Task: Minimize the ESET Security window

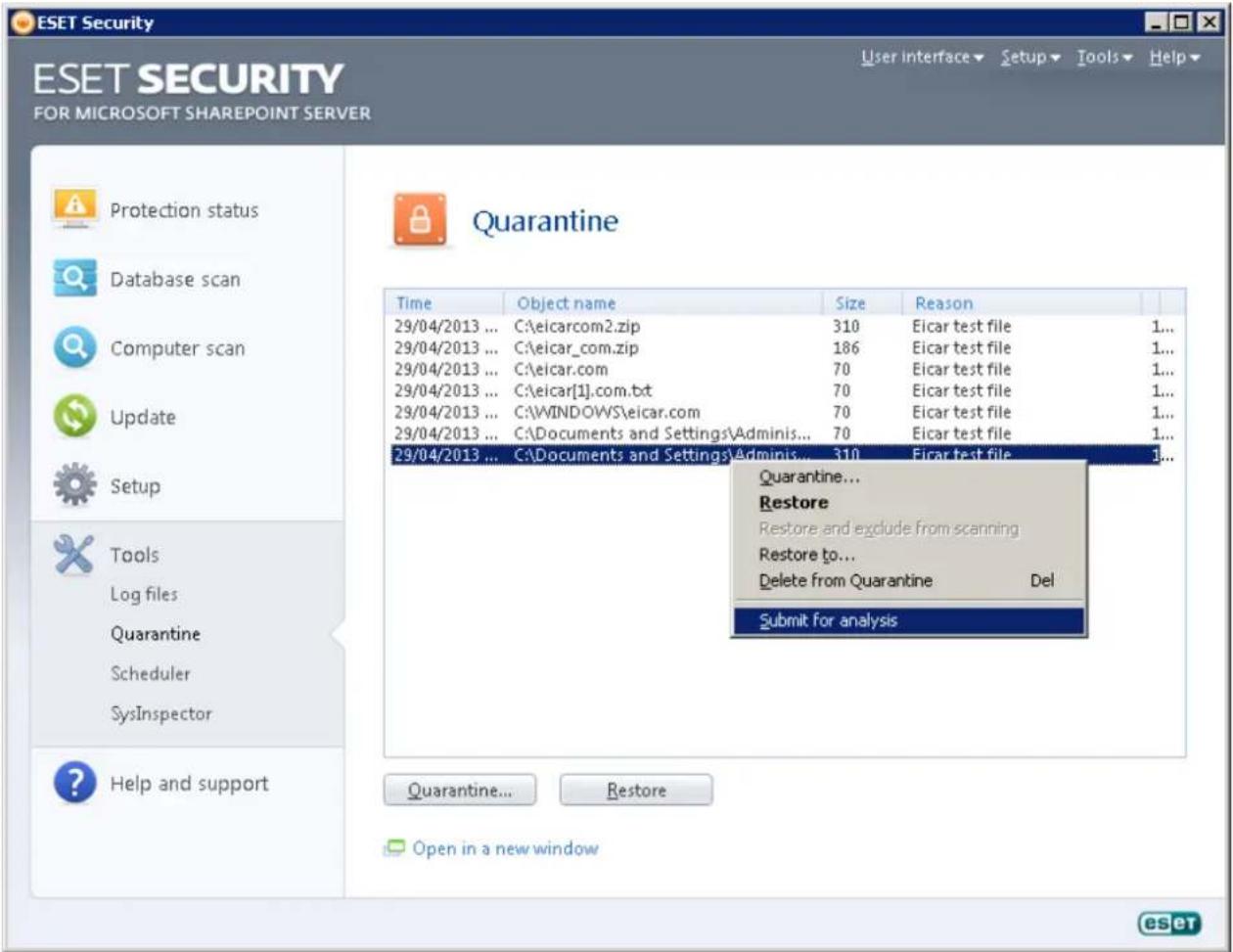Action: (1157, 23)
